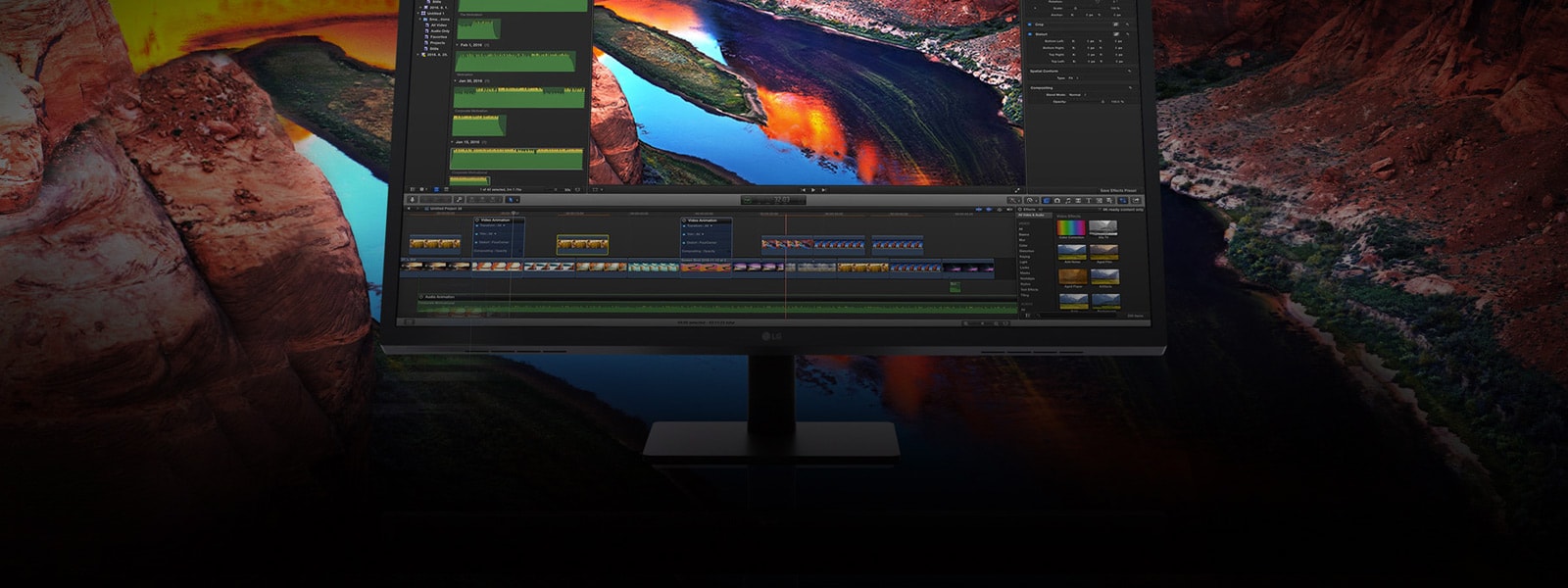Open clip appearance icon in browser footer
The image size is (1568, 588).
pyautogui.click(x=577, y=189)
